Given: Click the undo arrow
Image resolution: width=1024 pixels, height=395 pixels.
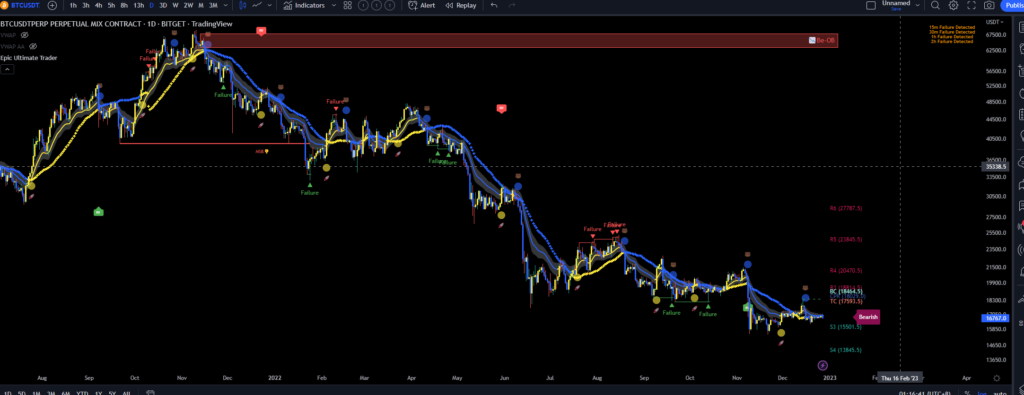Looking at the screenshot, I should coord(494,5).
